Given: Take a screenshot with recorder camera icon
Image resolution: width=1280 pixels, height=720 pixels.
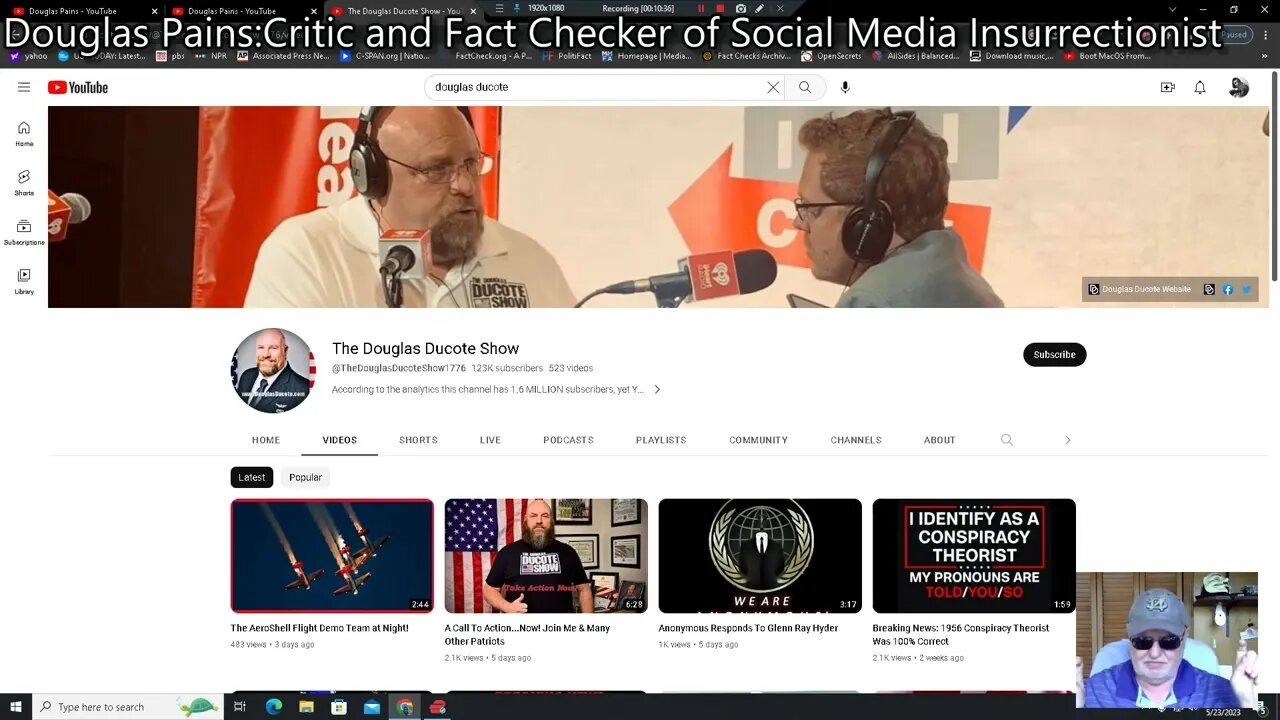Looking at the screenshot, I should [740, 9].
